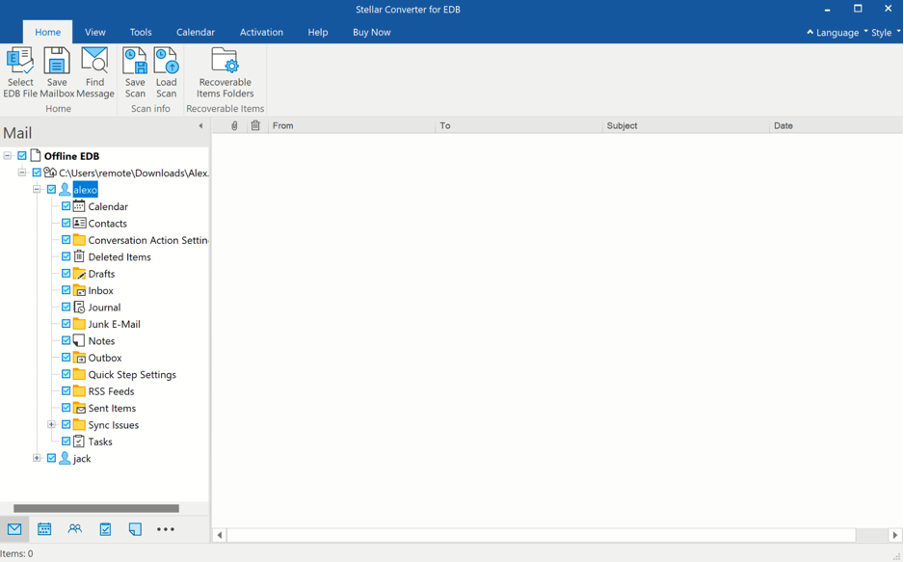Switch to Notes view in bottom bar

(135, 529)
